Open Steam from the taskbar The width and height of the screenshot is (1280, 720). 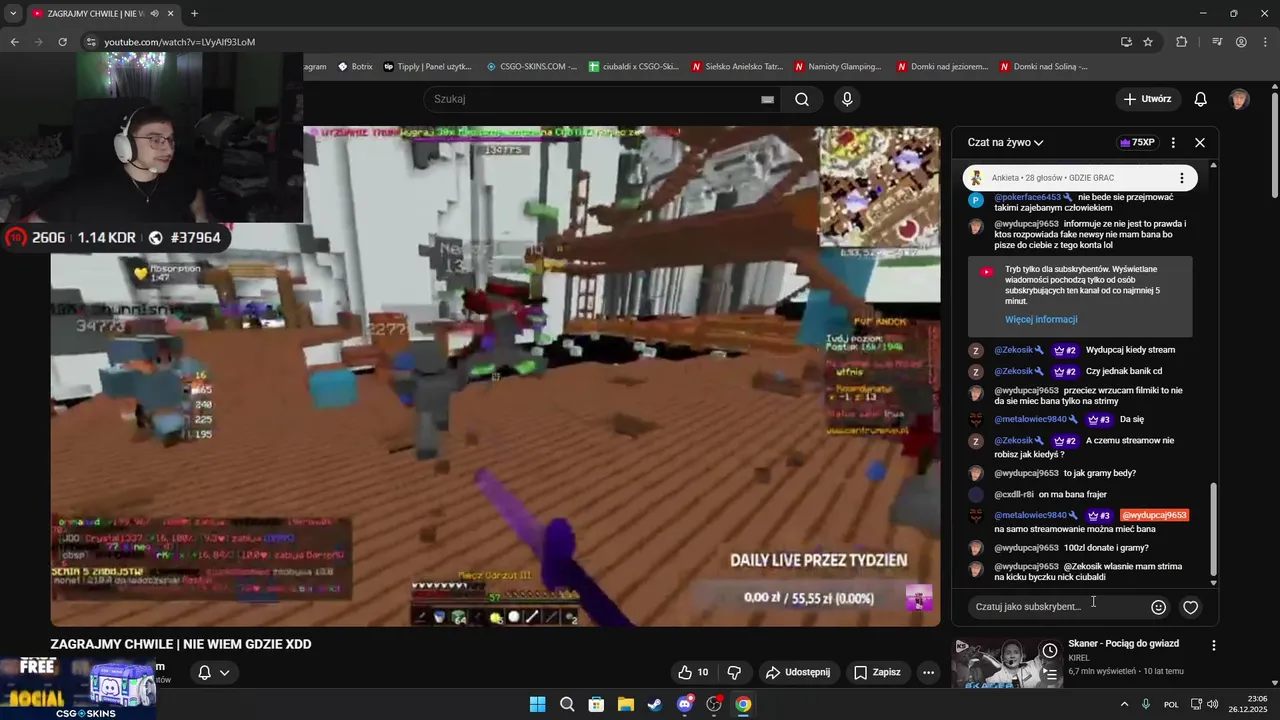tap(655, 704)
